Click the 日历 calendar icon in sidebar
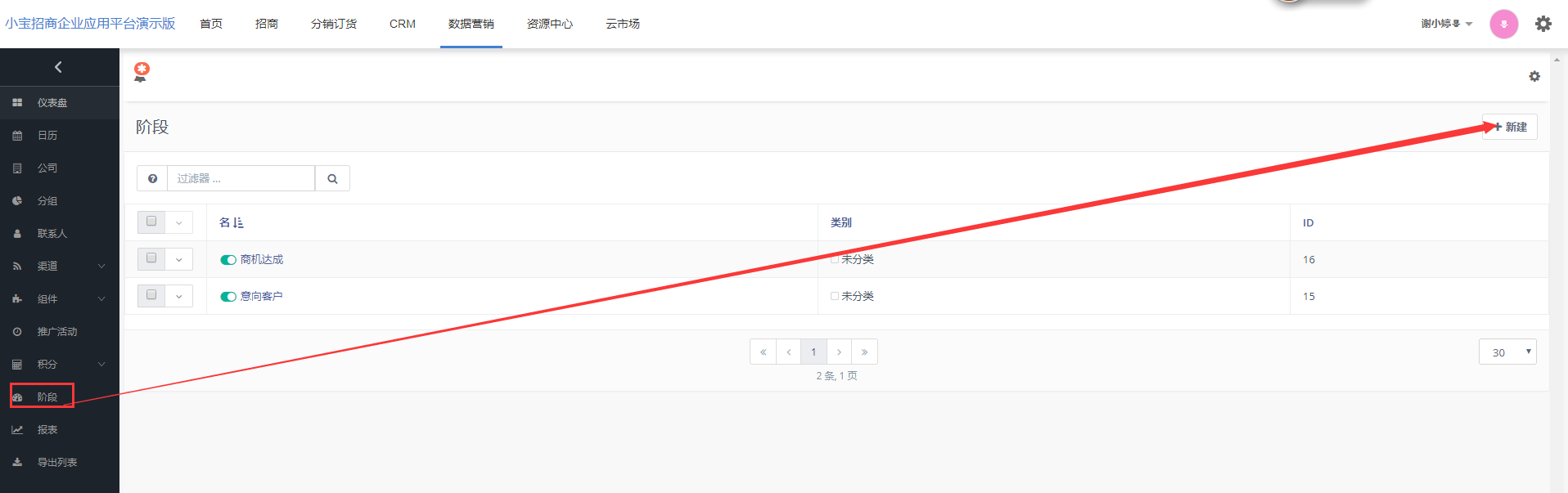This screenshot has height=493, width=1568. 17,136
